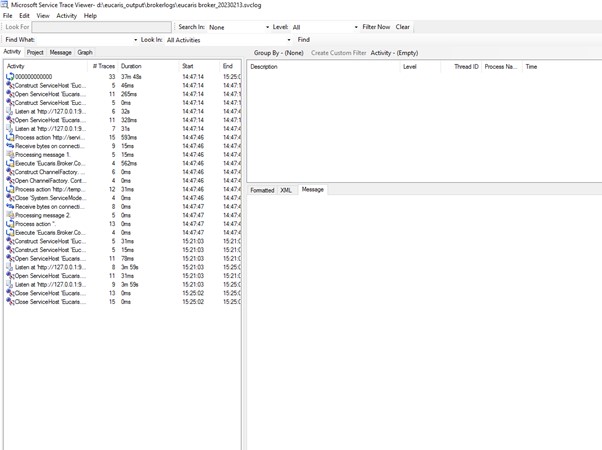Screen dimensions: 602x450
Task: Click icon of Open ServiceHost row with 265ms
Action: [10, 94]
